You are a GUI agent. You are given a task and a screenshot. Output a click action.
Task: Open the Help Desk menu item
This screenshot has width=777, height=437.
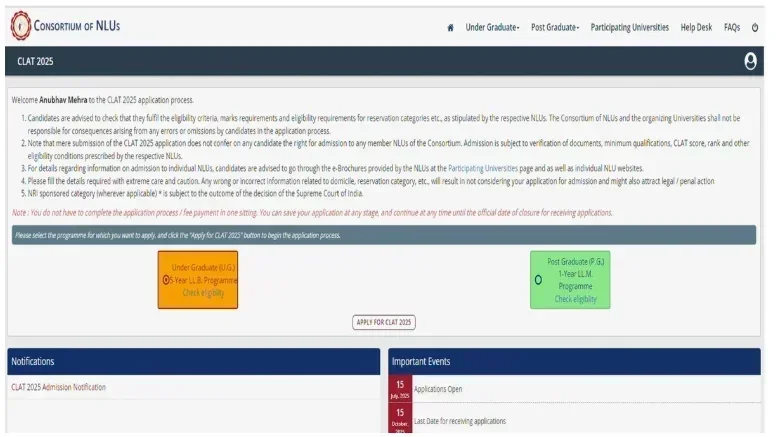tap(695, 28)
